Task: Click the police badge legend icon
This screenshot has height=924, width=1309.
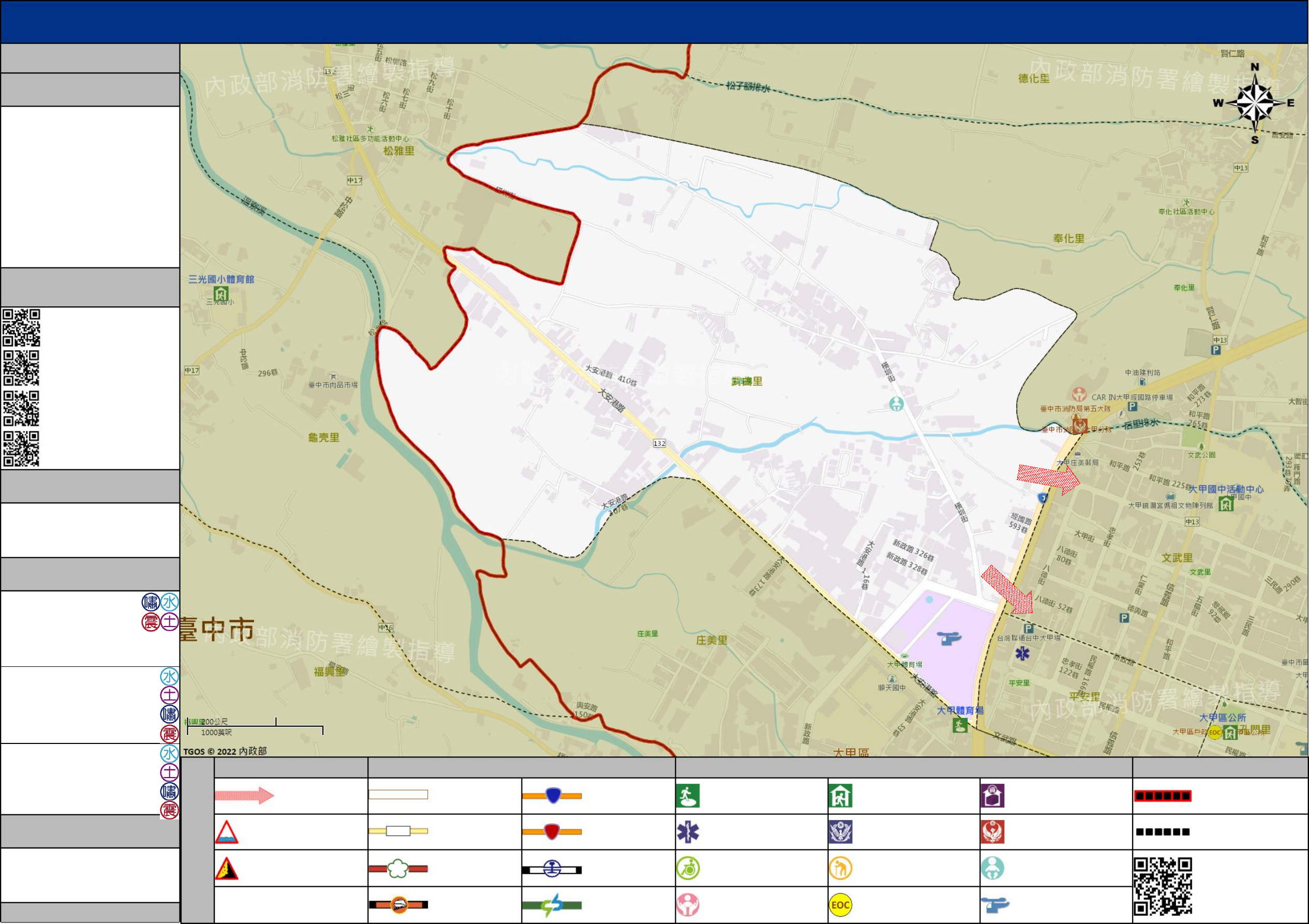Action: [841, 832]
